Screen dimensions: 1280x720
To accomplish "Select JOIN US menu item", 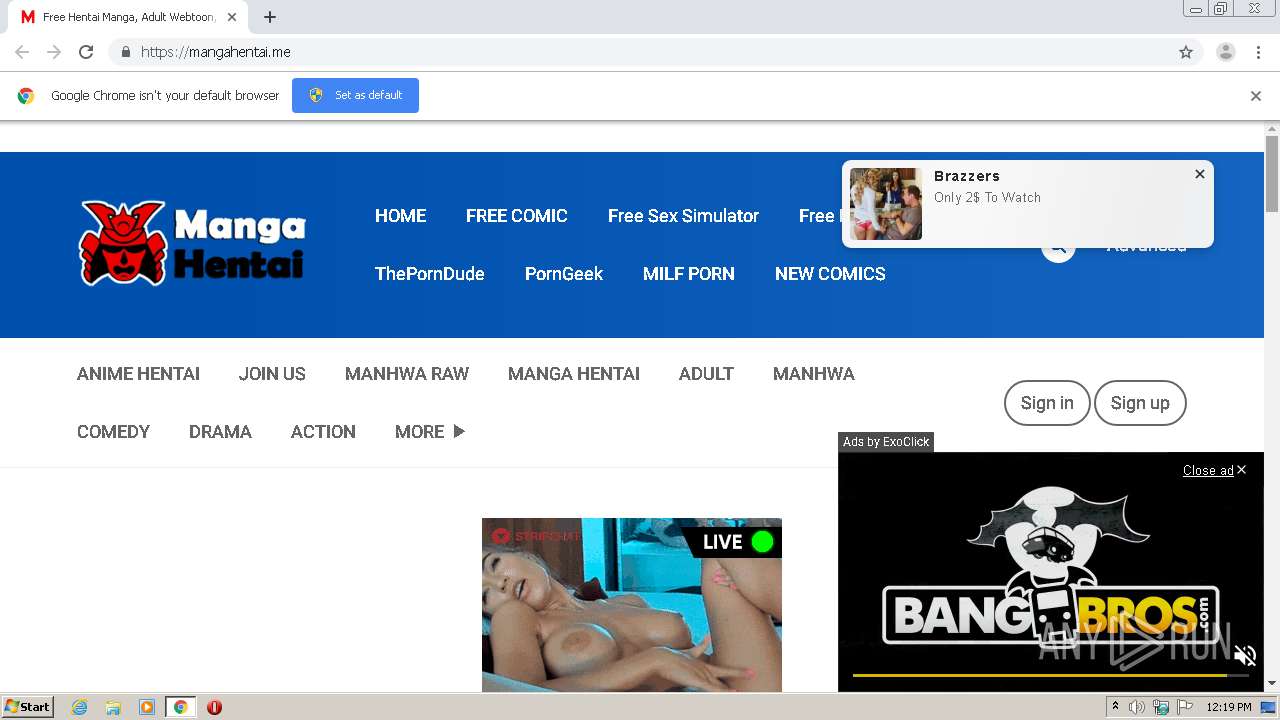I will [272, 374].
